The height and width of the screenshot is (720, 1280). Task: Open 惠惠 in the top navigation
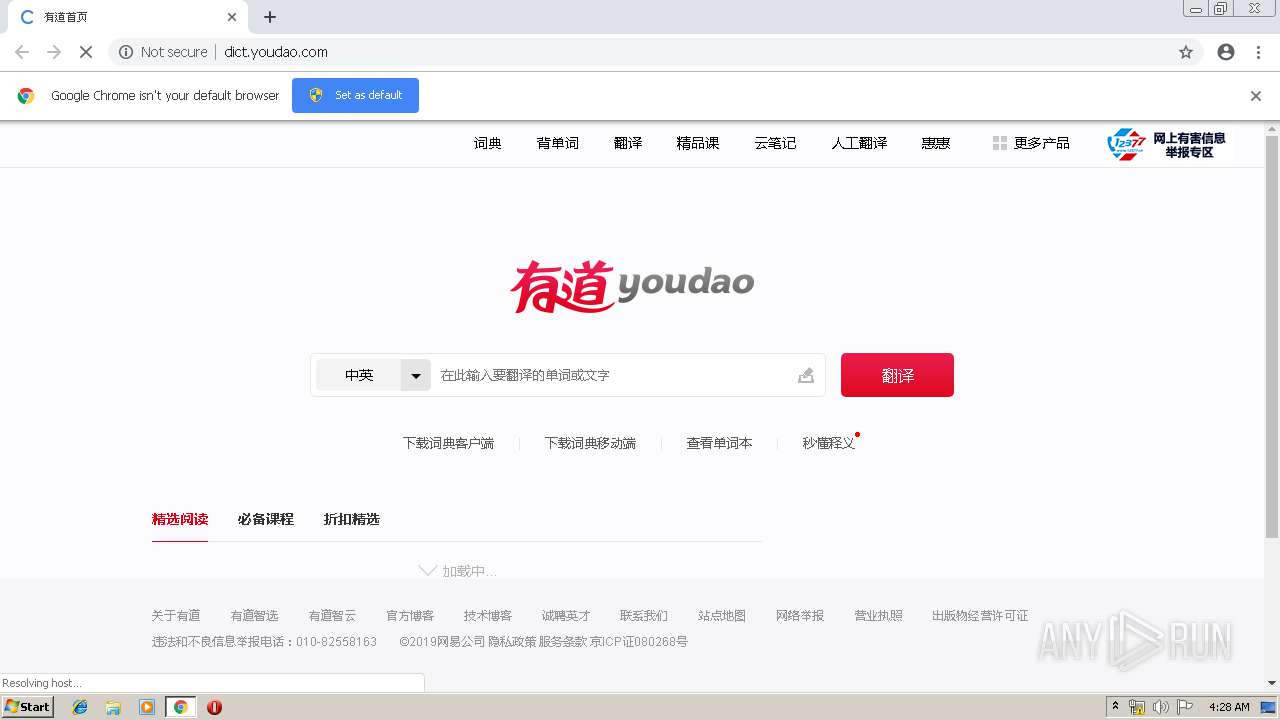pyautogui.click(x=936, y=143)
